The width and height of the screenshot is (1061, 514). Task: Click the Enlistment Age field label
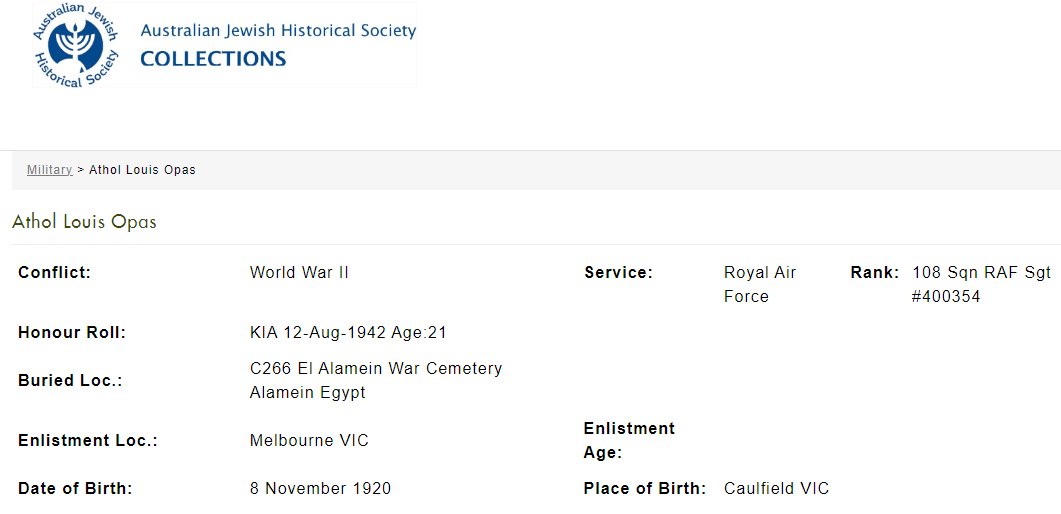[x=629, y=440]
